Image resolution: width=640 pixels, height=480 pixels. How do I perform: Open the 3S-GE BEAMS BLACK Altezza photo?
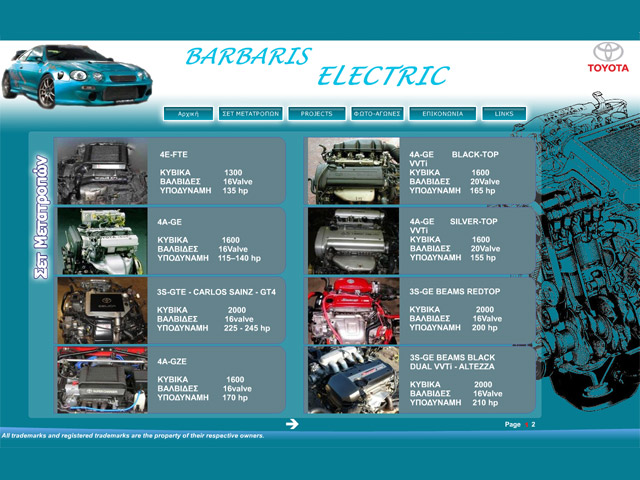(x=354, y=380)
